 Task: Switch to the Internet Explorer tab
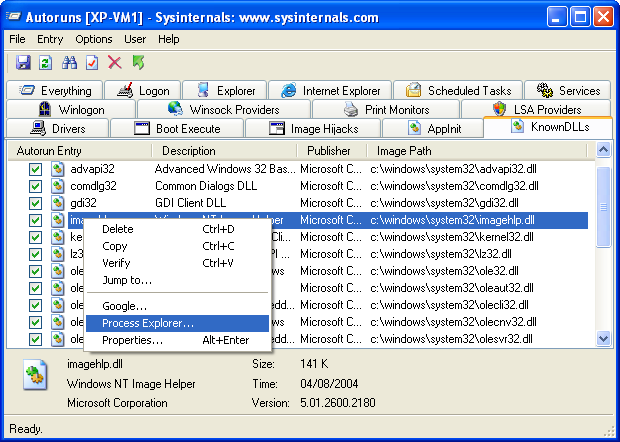pyautogui.click(x=330, y=91)
